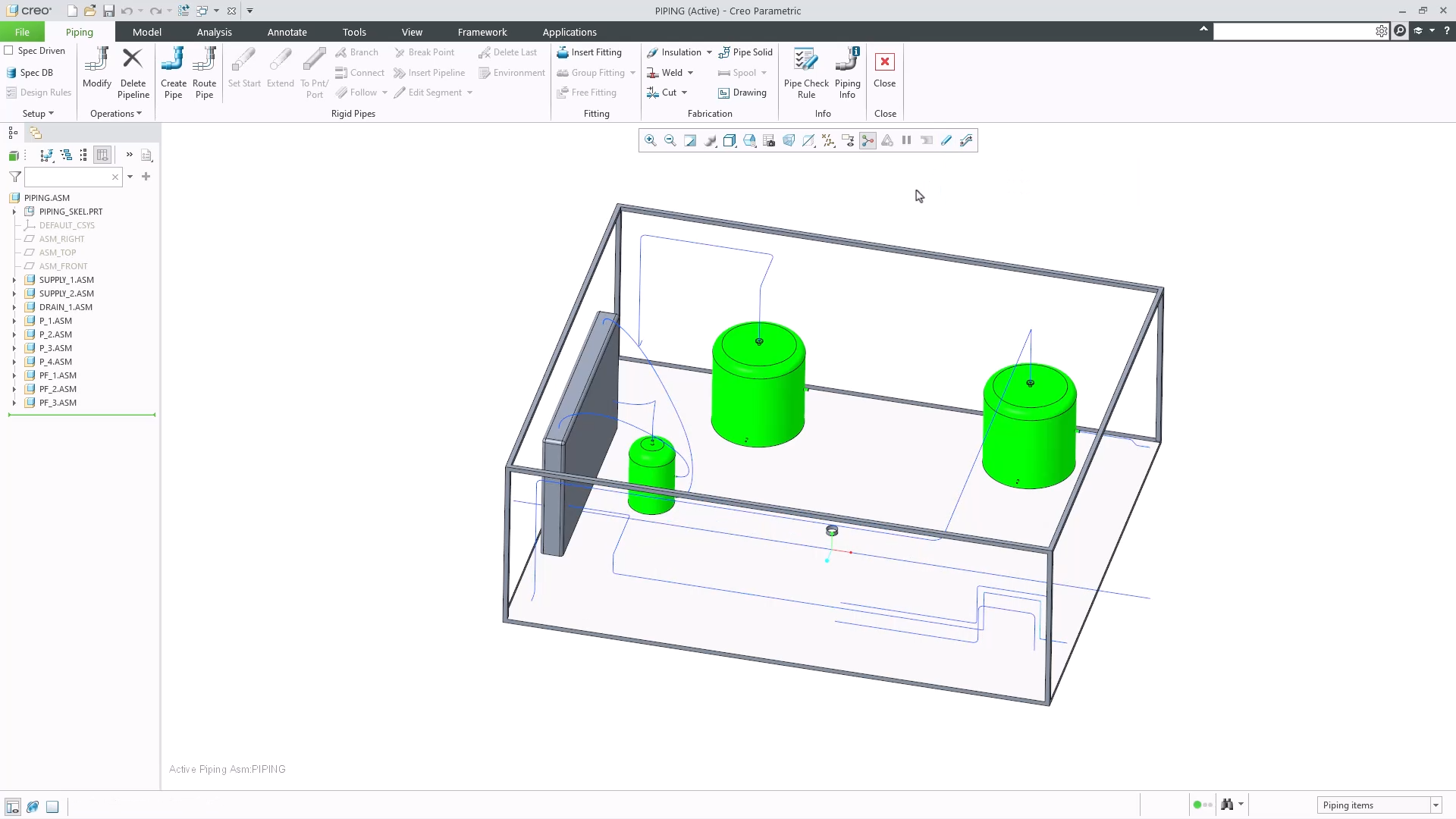Open the Piping Info tool
The width and height of the screenshot is (1456, 819).
coord(847,73)
